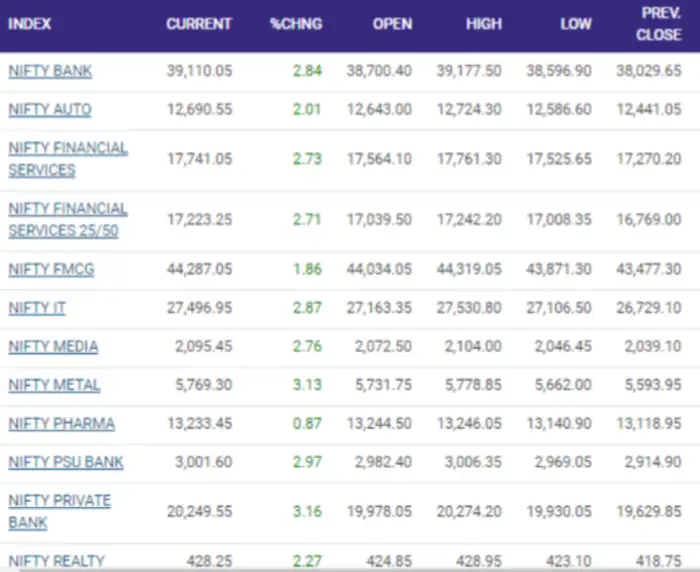Viewport: 700px width, 572px height.
Task: Open the NIFTY AUTO index link
Action: click(50, 110)
